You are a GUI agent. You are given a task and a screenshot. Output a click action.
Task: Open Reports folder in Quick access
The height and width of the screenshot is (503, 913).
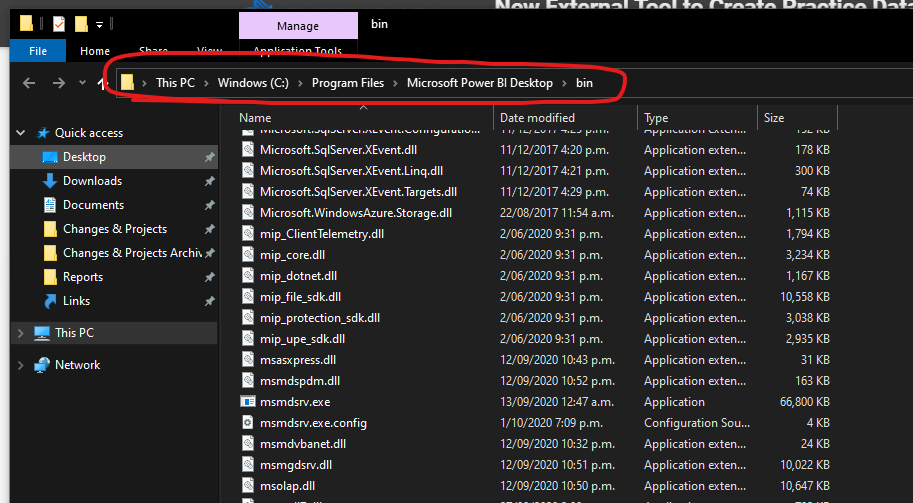[x=83, y=277]
